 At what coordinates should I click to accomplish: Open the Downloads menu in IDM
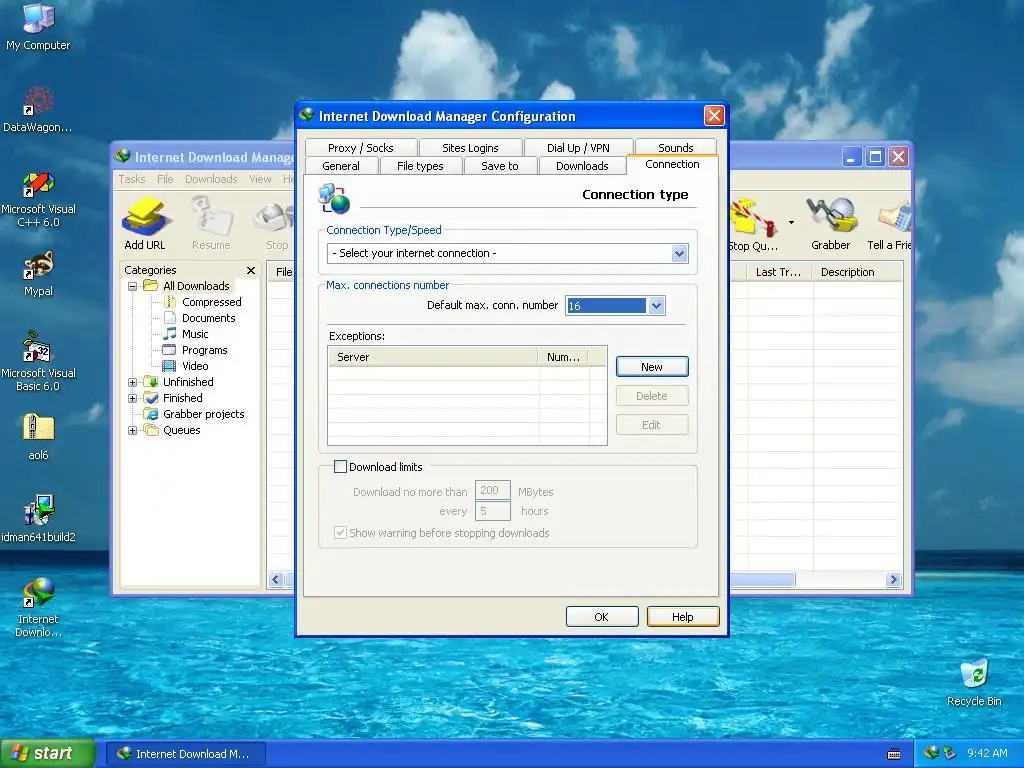coord(211,179)
